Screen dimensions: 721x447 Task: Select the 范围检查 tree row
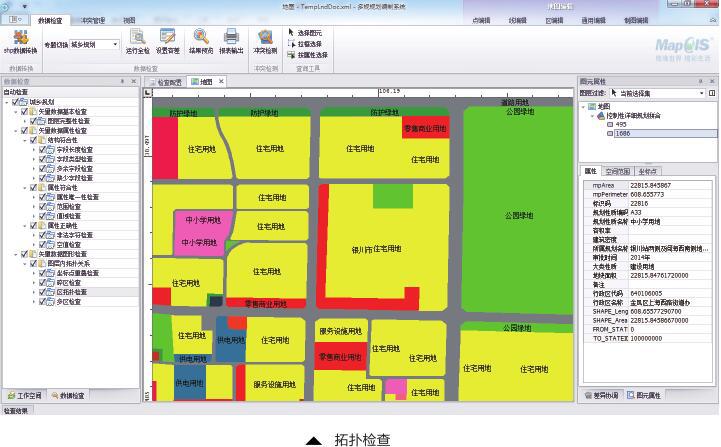69,206
